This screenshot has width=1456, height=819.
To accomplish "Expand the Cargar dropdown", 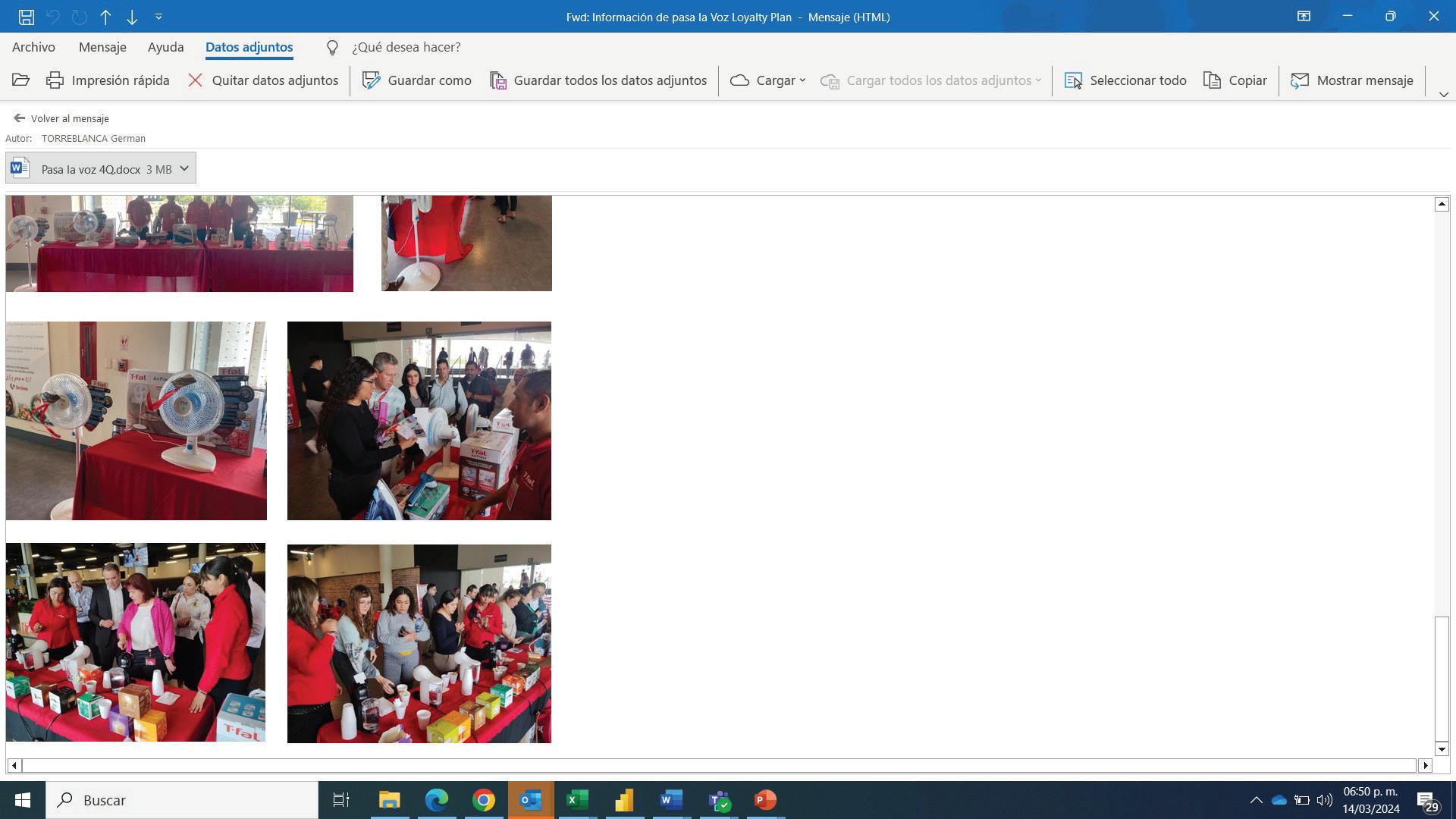I will tap(768, 80).
